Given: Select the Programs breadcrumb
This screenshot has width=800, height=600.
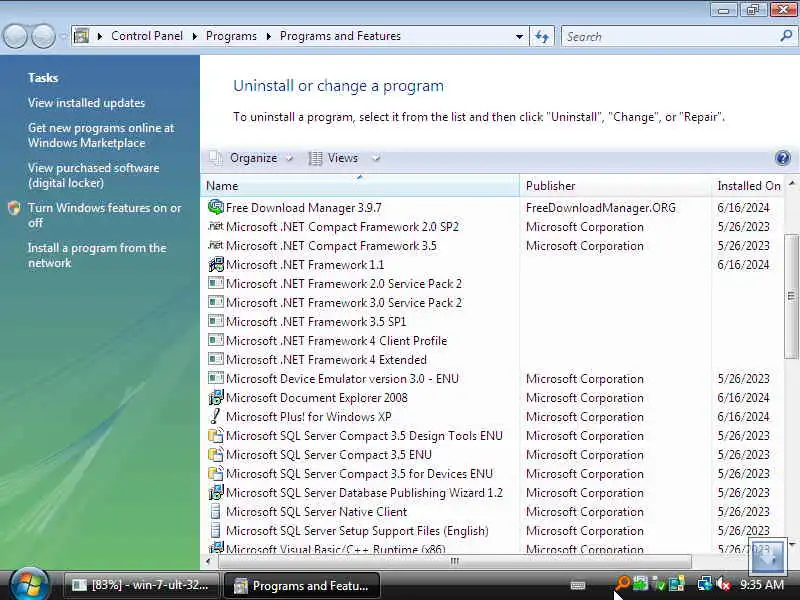Looking at the screenshot, I should (231, 36).
